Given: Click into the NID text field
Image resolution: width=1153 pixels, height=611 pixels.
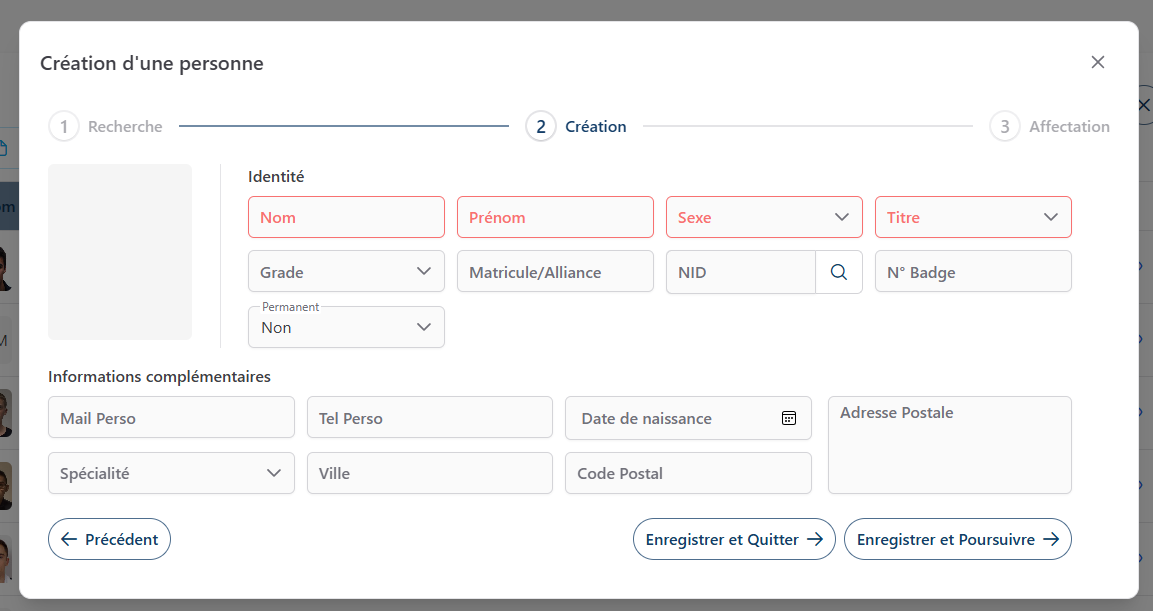Looking at the screenshot, I should pyautogui.click(x=740, y=272).
